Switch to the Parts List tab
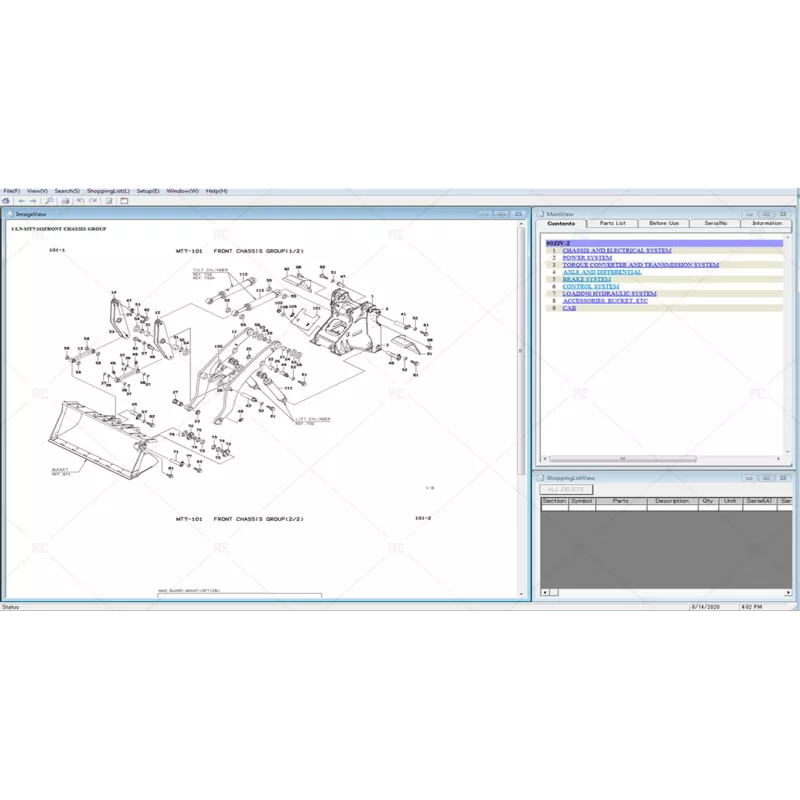Viewport: 800px width, 800px height. tap(613, 223)
